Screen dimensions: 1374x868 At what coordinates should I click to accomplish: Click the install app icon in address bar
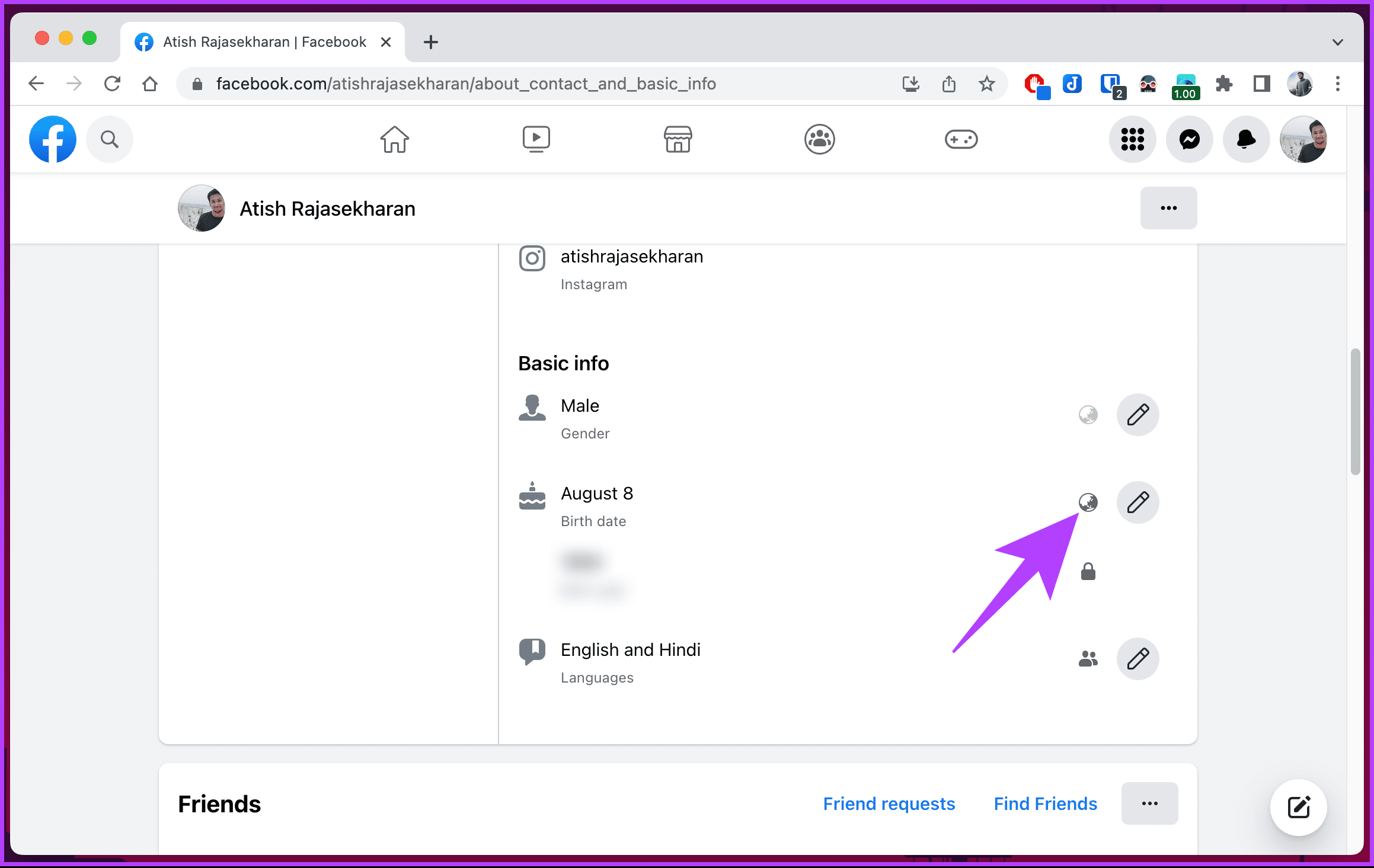pyautogui.click(x=911, y=84)
